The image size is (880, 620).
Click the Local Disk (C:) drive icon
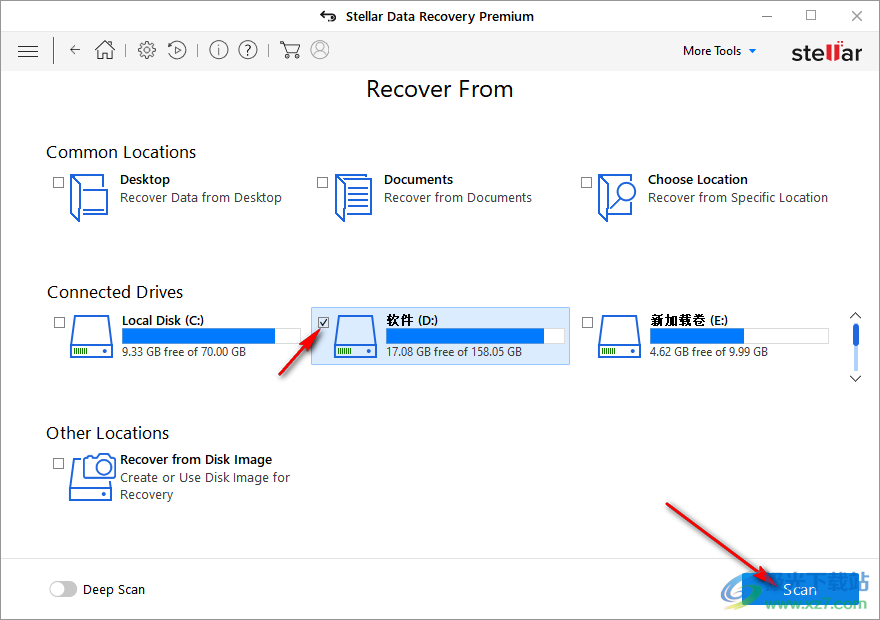[x=91, y=336]
